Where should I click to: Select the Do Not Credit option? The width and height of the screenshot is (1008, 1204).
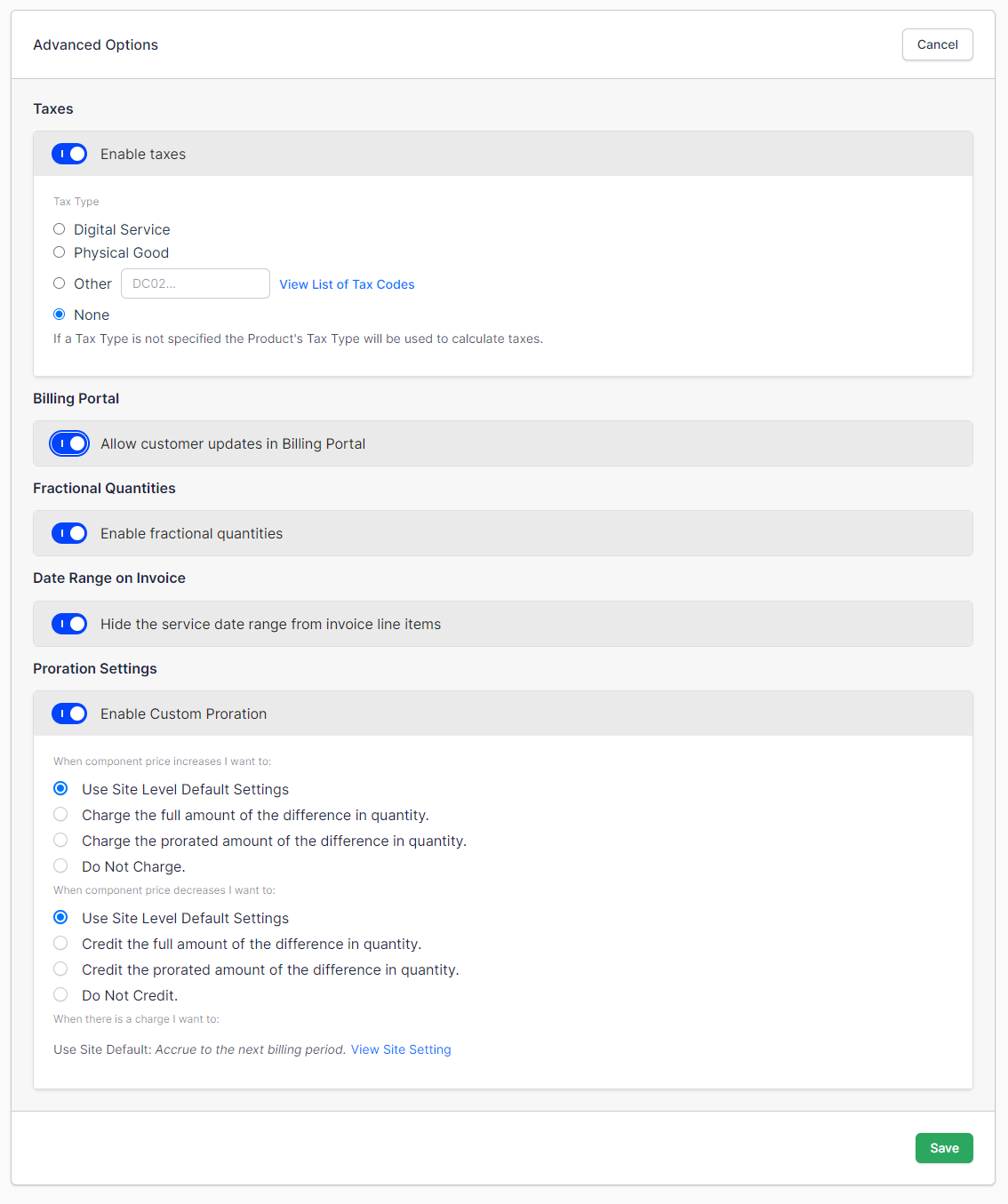coord(60,995)
